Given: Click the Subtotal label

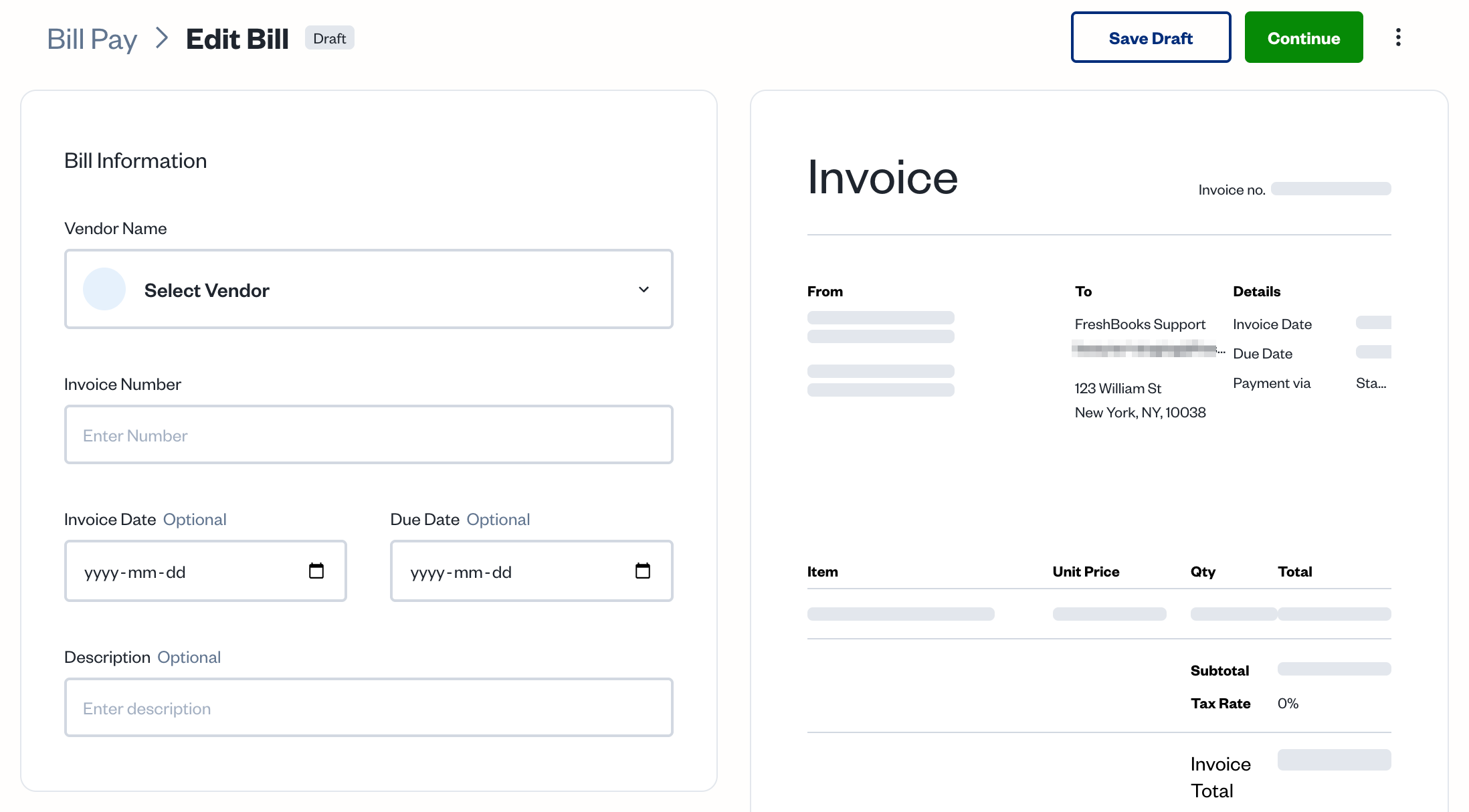Looking at the screenshot, I should click(1219, 671).
